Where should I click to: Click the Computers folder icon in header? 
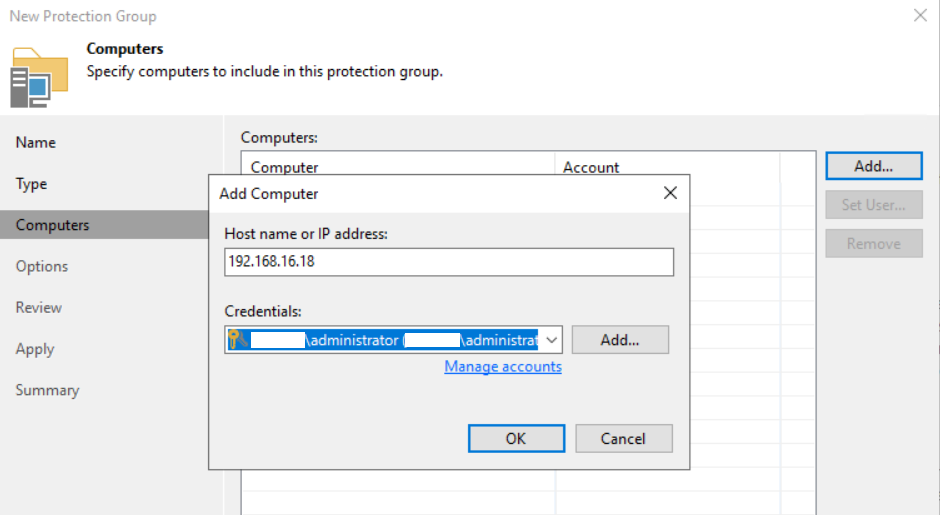39,76
